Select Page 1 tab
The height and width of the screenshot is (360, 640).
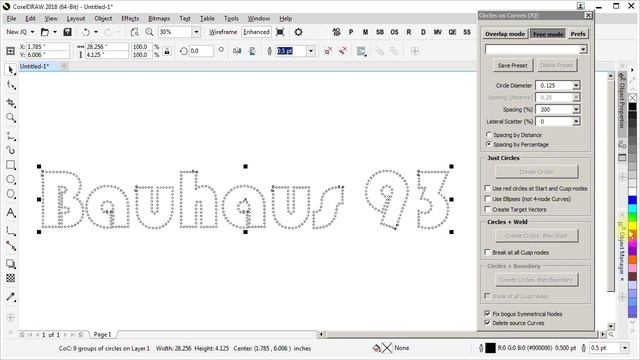pyautogui.click(x=102, y=334)
